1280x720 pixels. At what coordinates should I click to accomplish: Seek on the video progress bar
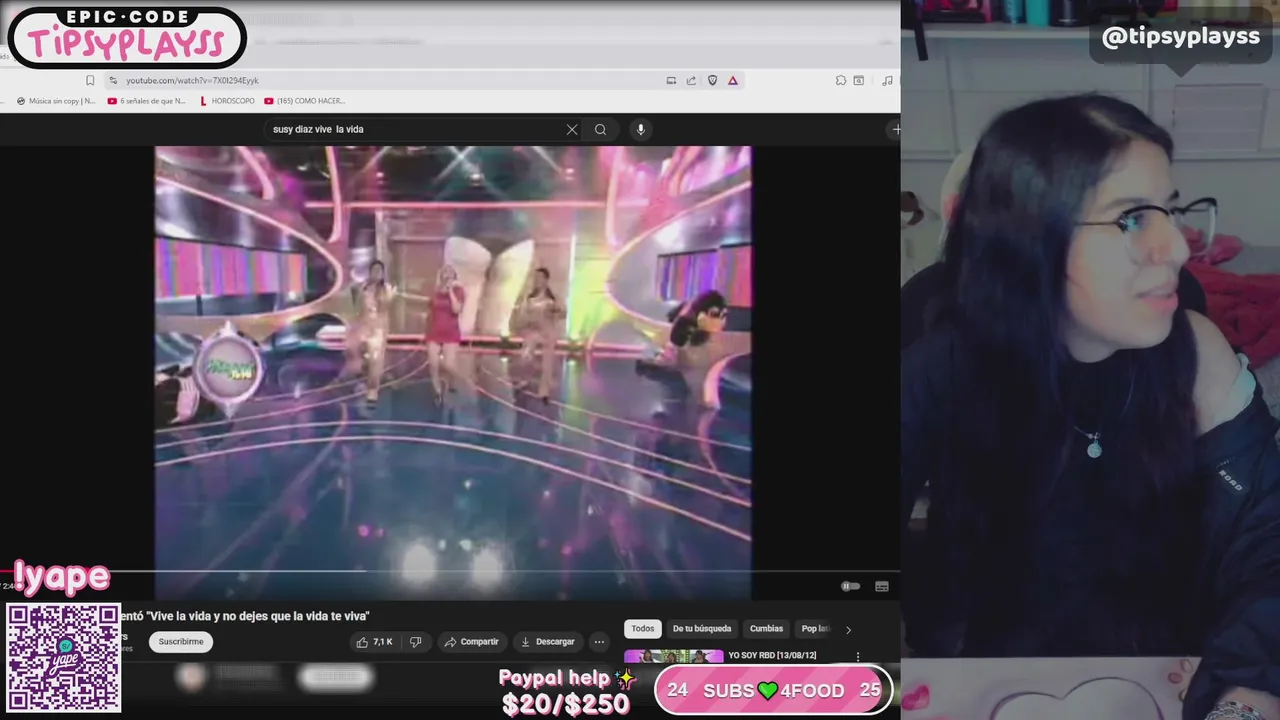[450, 572]
